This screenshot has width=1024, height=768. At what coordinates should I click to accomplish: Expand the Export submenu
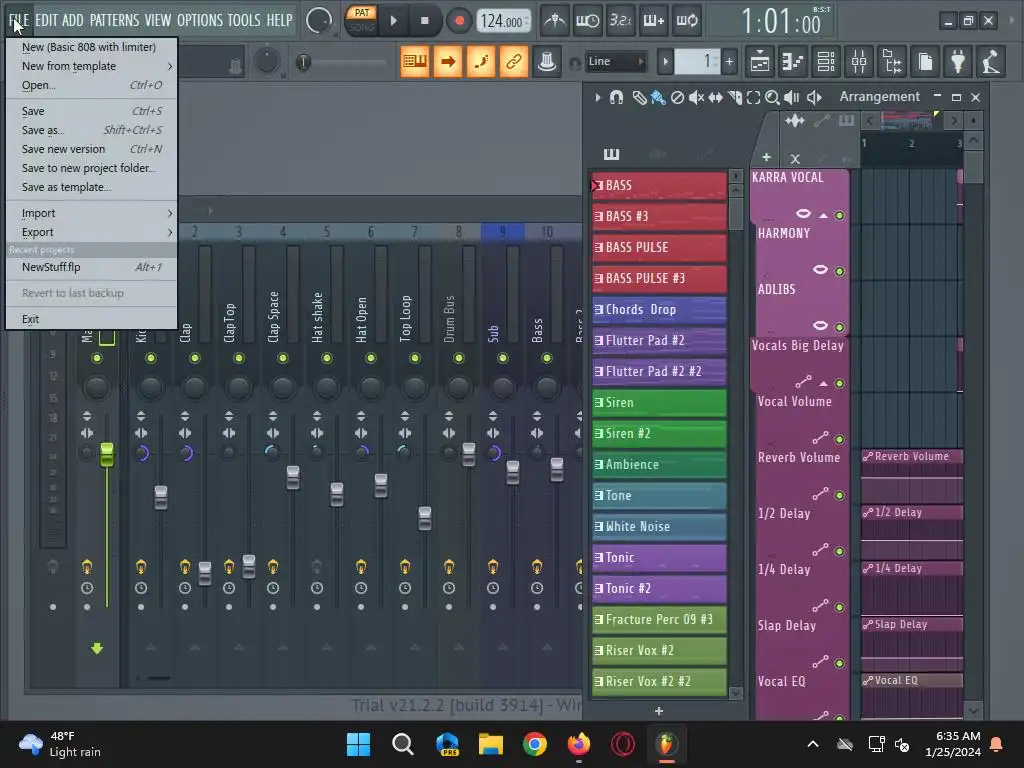(x=92, y=232)
